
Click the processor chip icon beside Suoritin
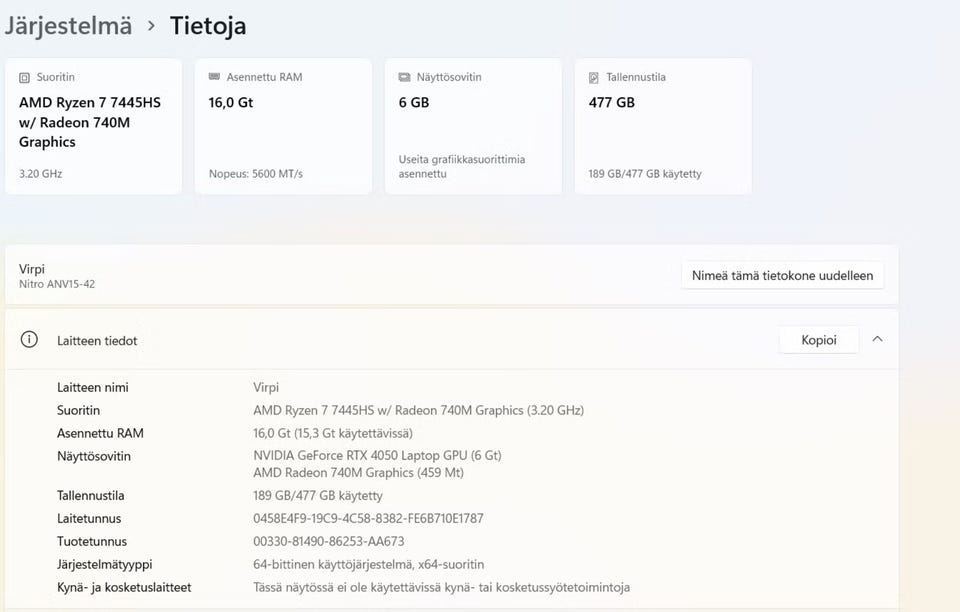(24, 78)
